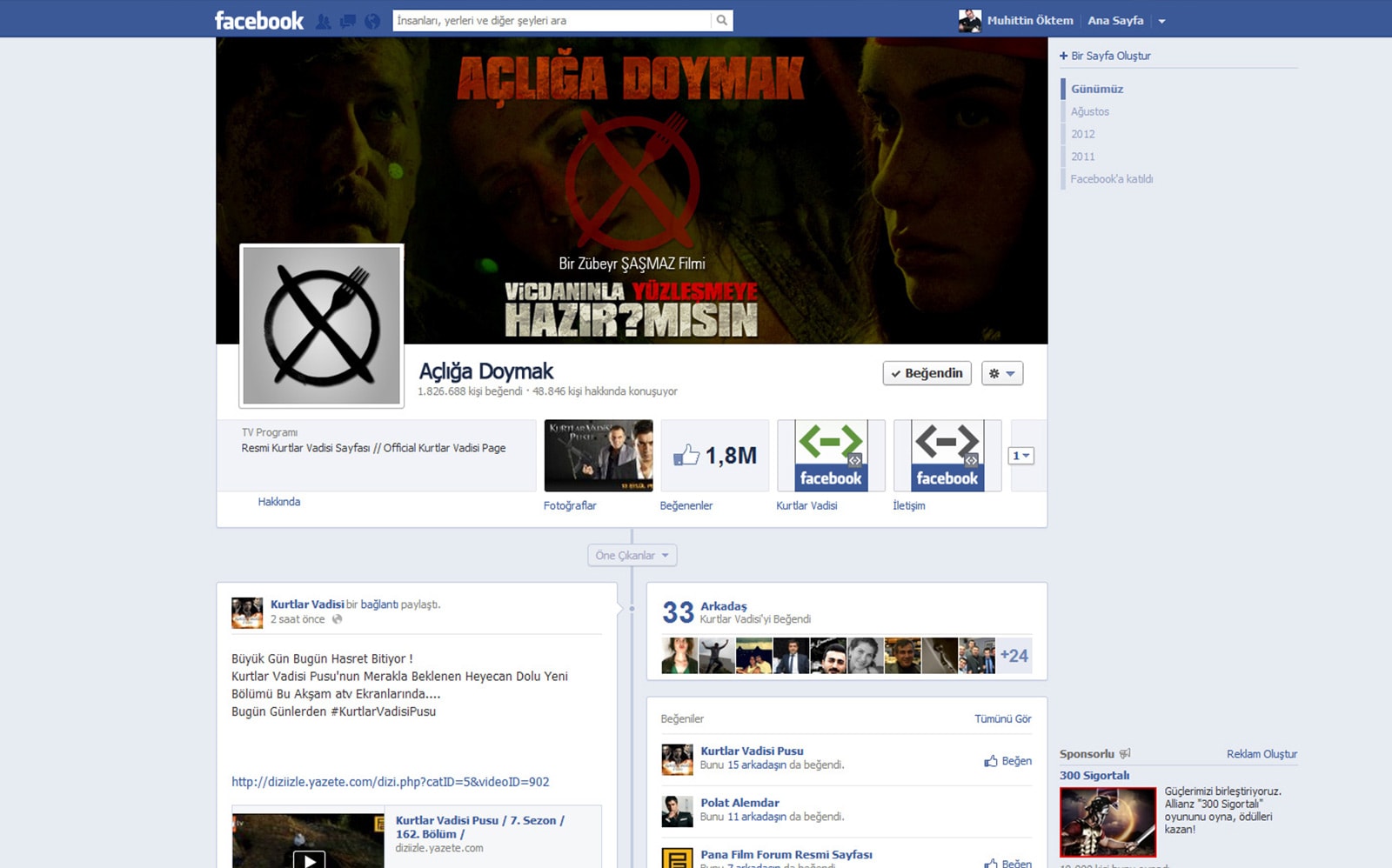This screenshot has width=1392, height=868.
Task: Open the diziizle.yazete.com link
Action: (390, 782)
